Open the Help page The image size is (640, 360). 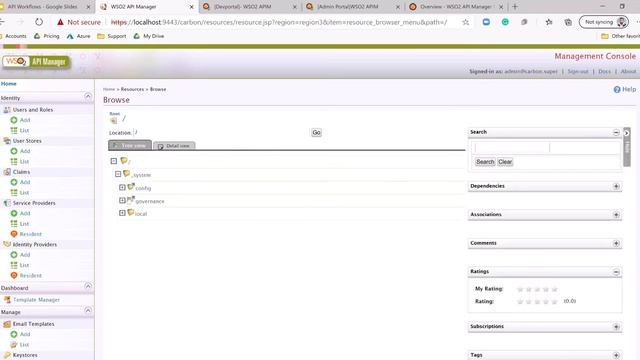click(624, 89)
